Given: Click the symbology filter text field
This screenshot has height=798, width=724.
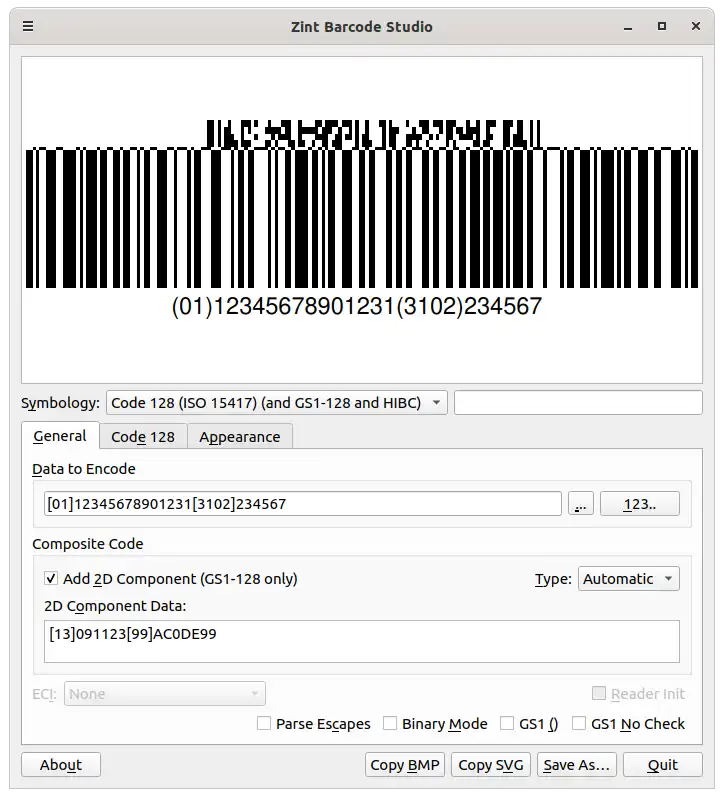Looking at the screenshot, I should click(x=578, y=403).
